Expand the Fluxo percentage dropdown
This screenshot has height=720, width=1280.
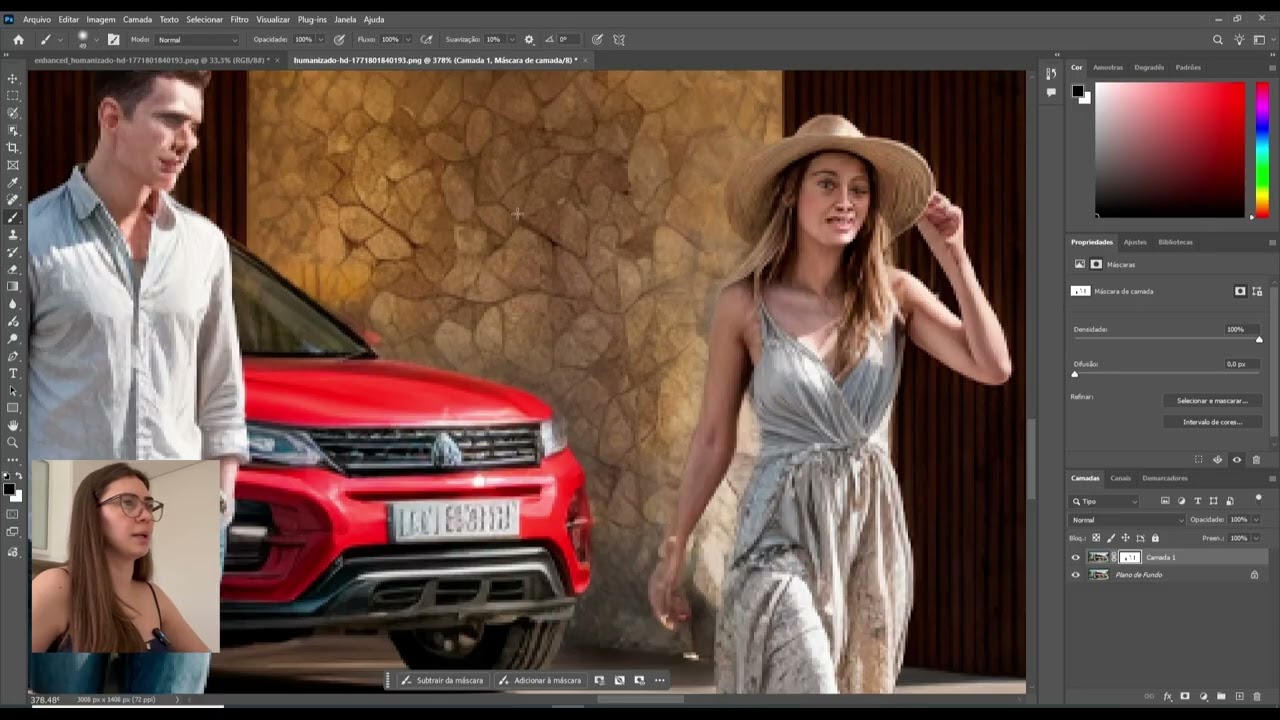pos(407,40)
